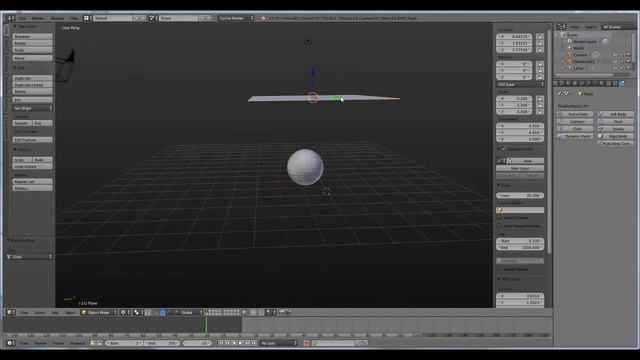The image size is (640, 360).
Task: Click the Join button
Action: tap(33, 100)
